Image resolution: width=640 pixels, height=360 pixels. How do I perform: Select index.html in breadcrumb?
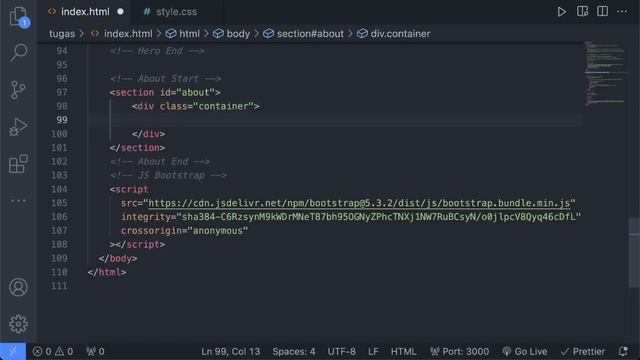[128, 34]
